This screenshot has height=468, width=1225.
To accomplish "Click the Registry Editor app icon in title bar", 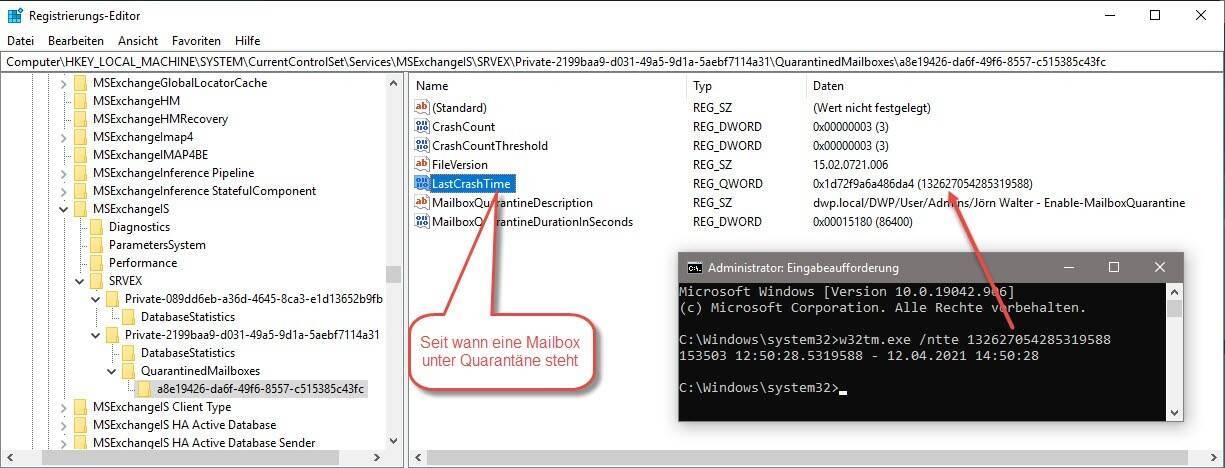I will click(15, 15).
